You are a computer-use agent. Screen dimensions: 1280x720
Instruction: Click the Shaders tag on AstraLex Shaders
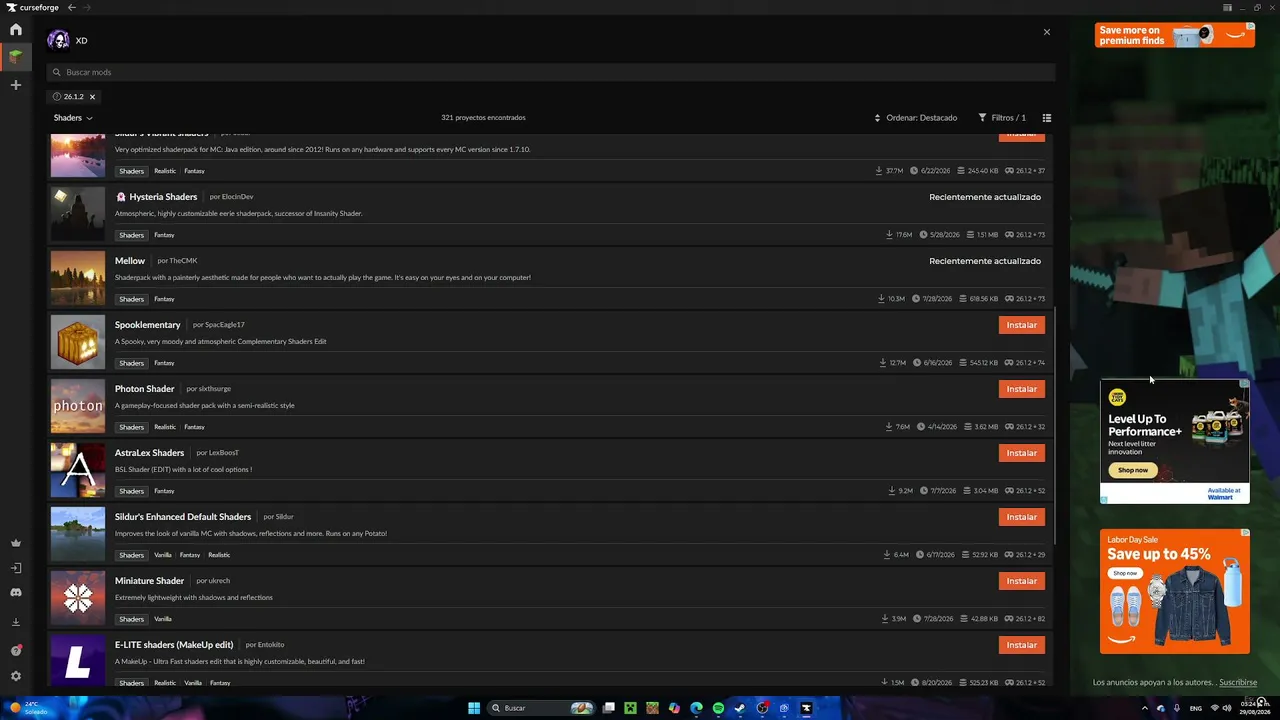click(131, 491)
